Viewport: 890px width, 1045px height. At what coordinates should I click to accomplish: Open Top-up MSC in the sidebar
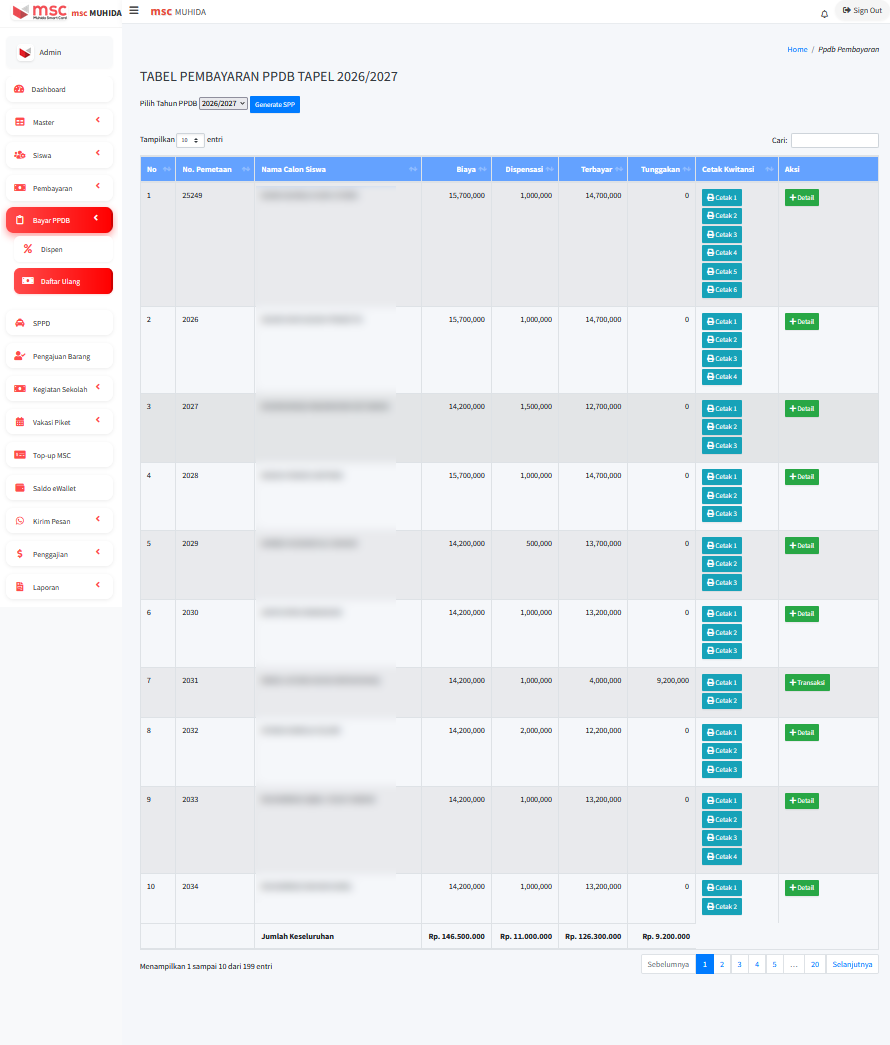click(59, 455)
